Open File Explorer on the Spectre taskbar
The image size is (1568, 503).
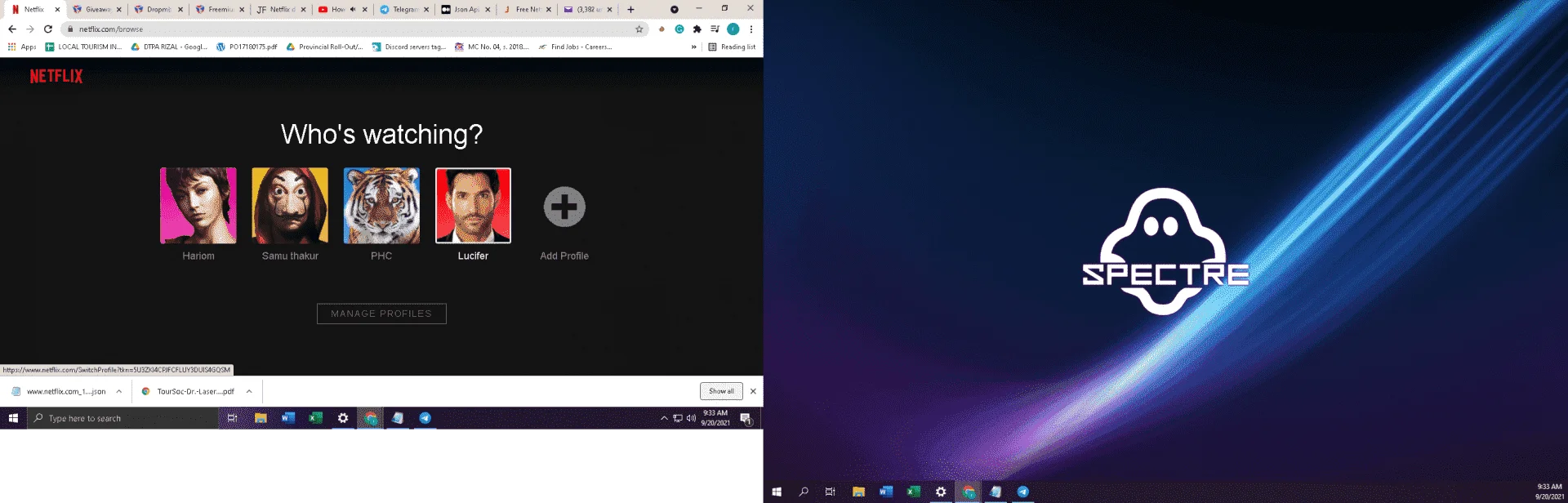coord(858,492)
